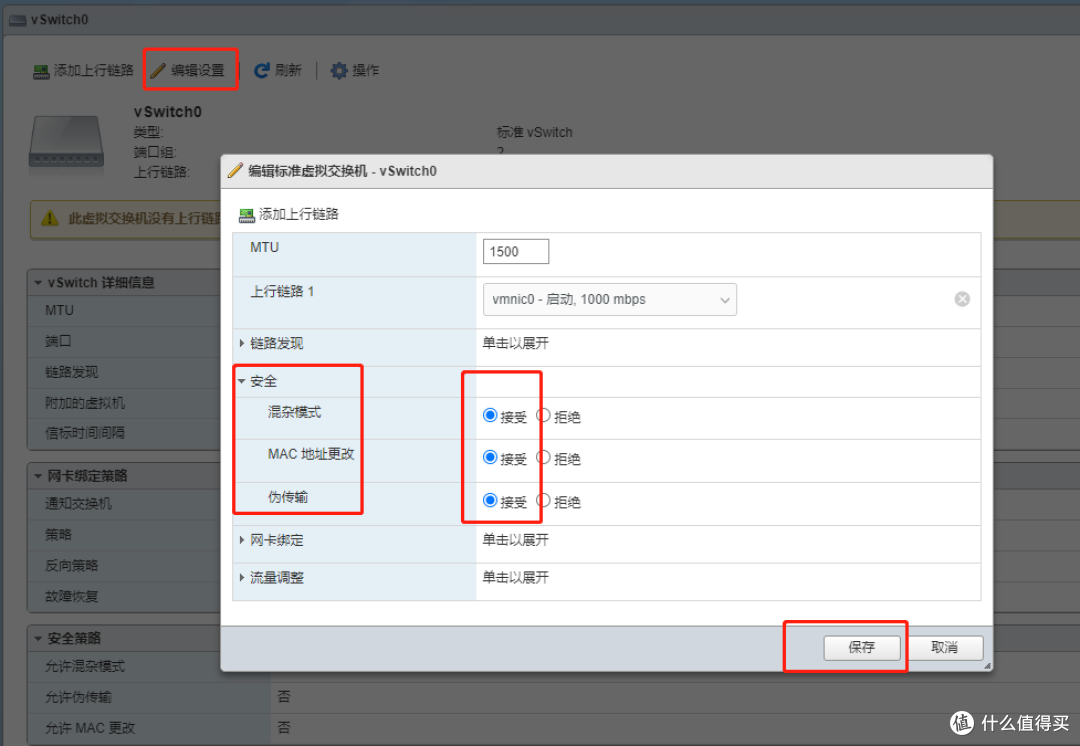The image size is (1080, 746).
Task: Select 接受 for 混杂模式
Action: coord(490,415)
